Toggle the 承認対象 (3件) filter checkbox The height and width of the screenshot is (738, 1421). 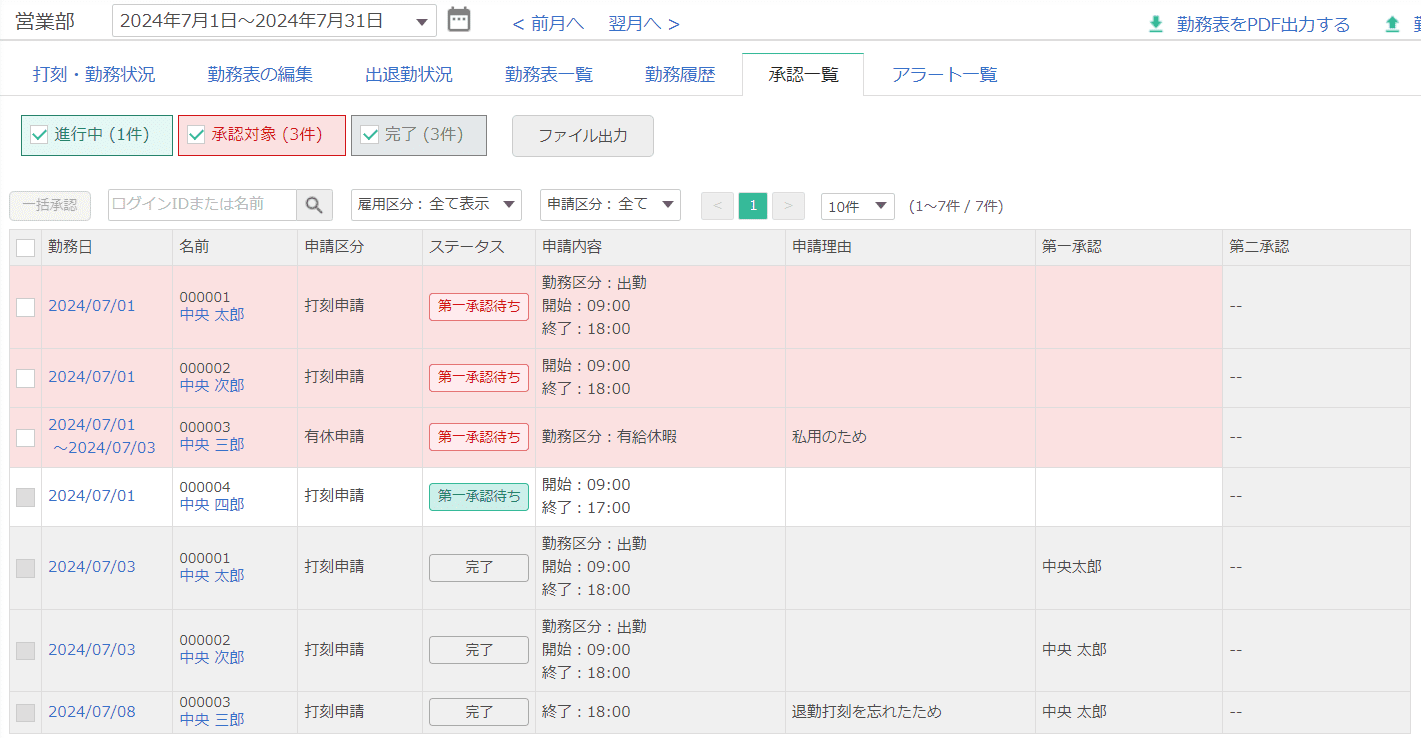(x=197, y=135)
